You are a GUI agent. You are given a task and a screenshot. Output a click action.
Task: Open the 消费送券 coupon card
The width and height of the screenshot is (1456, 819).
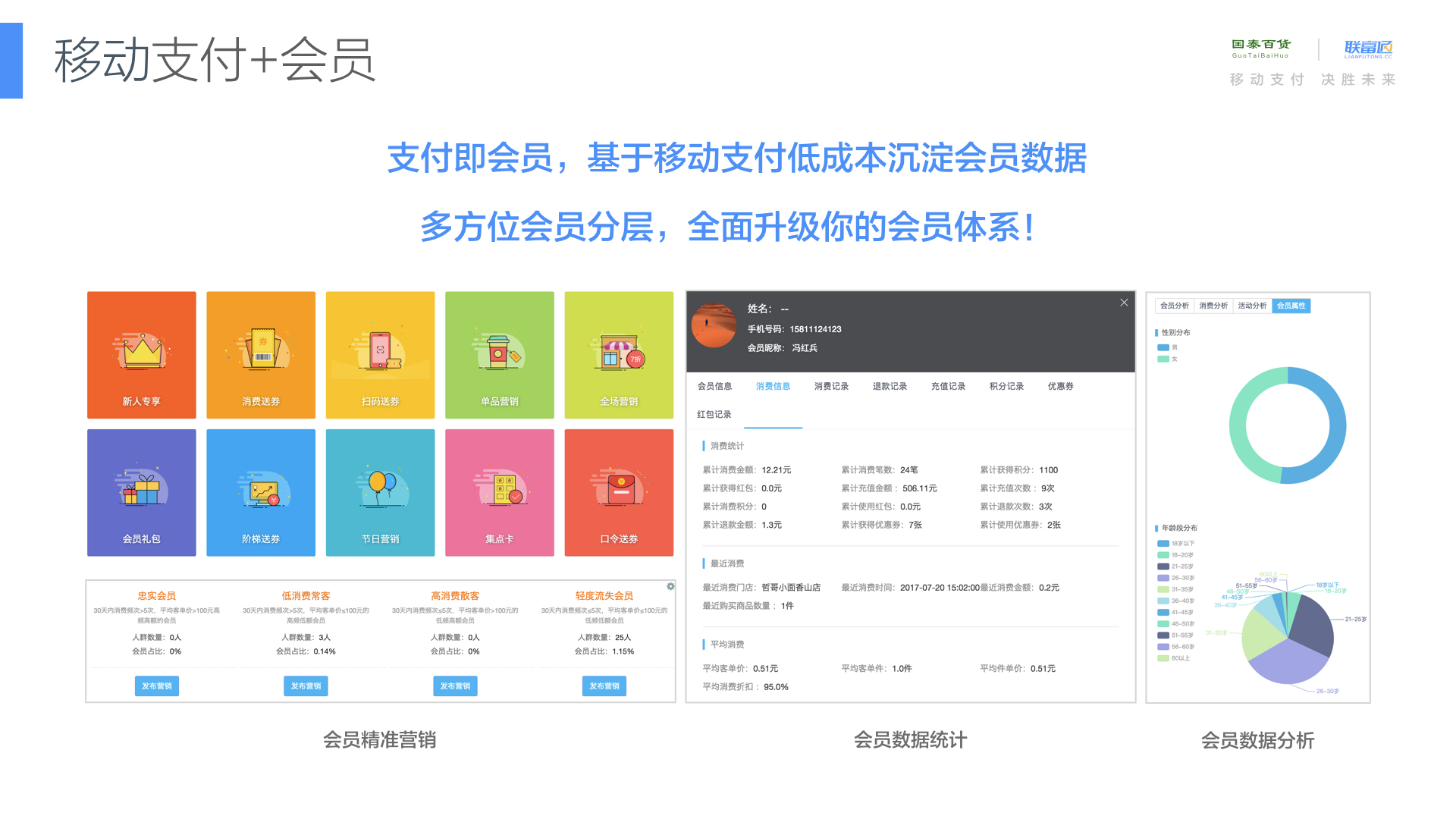[261, 355]
